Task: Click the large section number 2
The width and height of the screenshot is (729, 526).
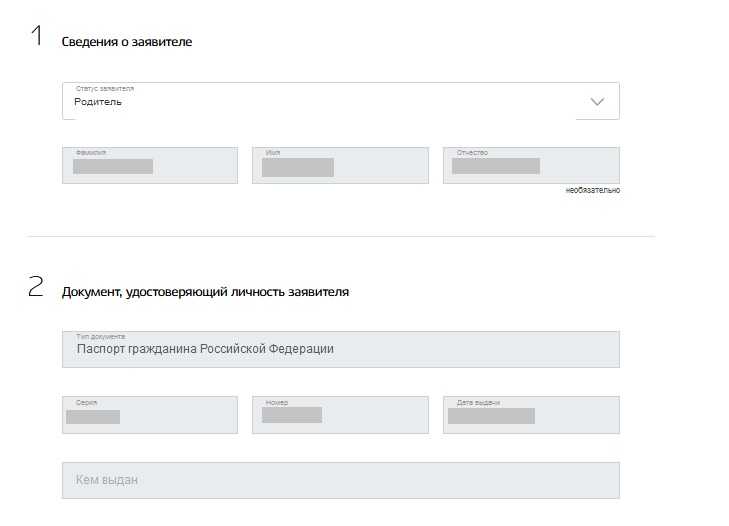Action: 37,288
